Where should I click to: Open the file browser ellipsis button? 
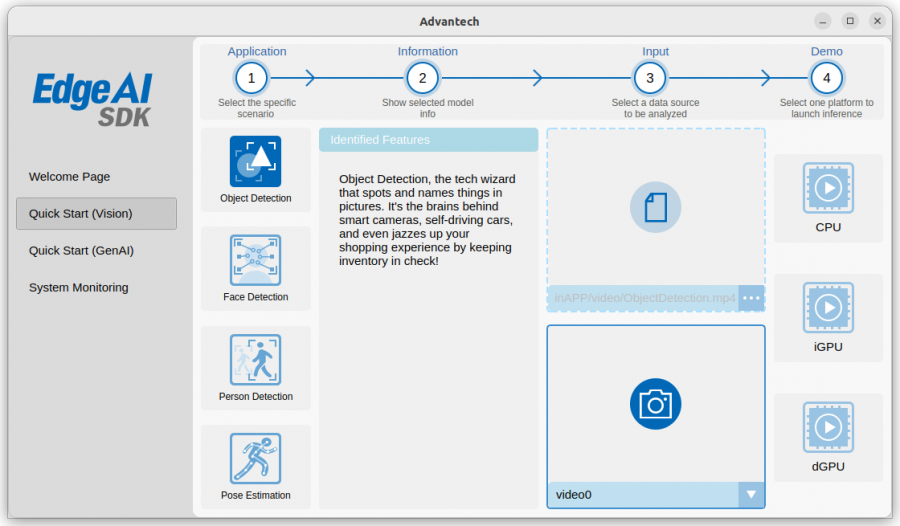(x=751, y=298)
